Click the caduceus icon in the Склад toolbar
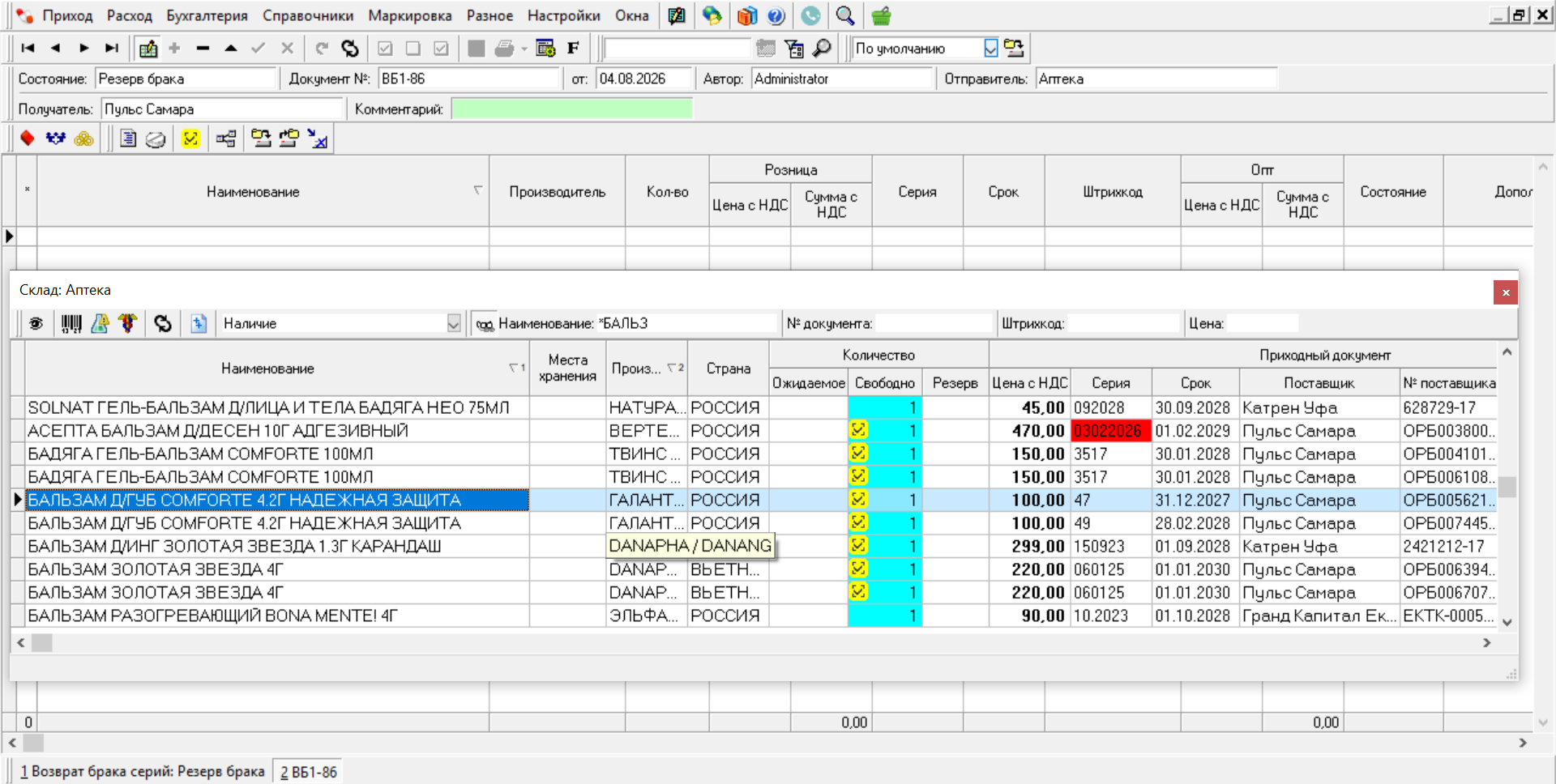 coord(128,324)
